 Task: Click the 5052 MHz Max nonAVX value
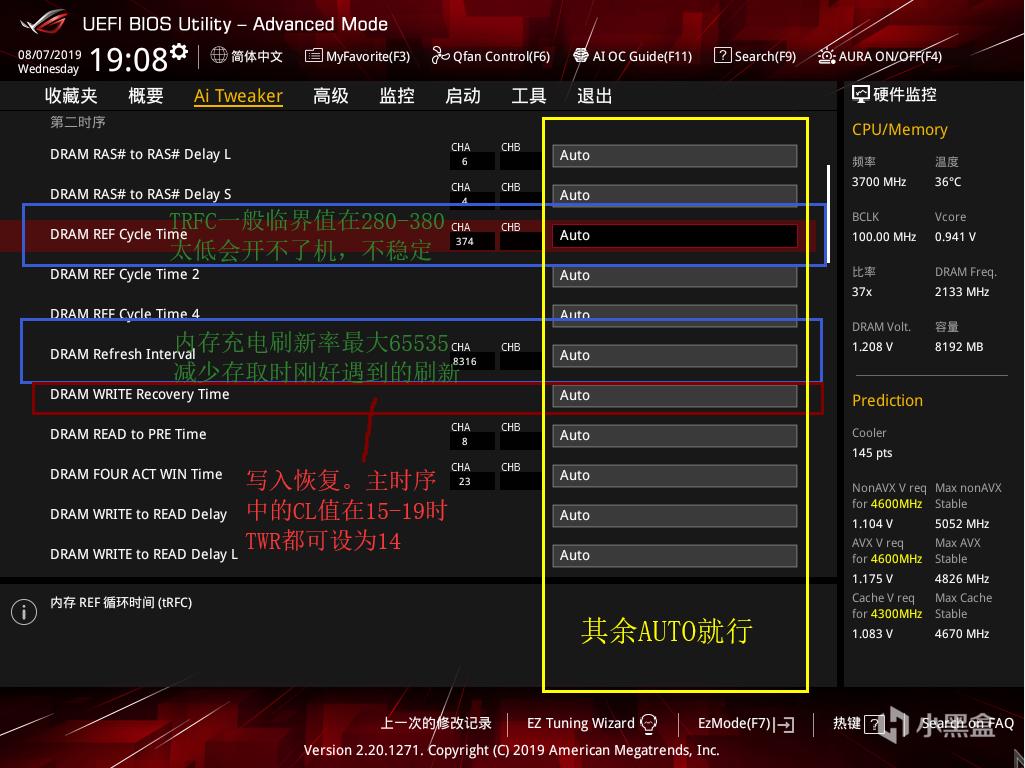tap(962, 524)
